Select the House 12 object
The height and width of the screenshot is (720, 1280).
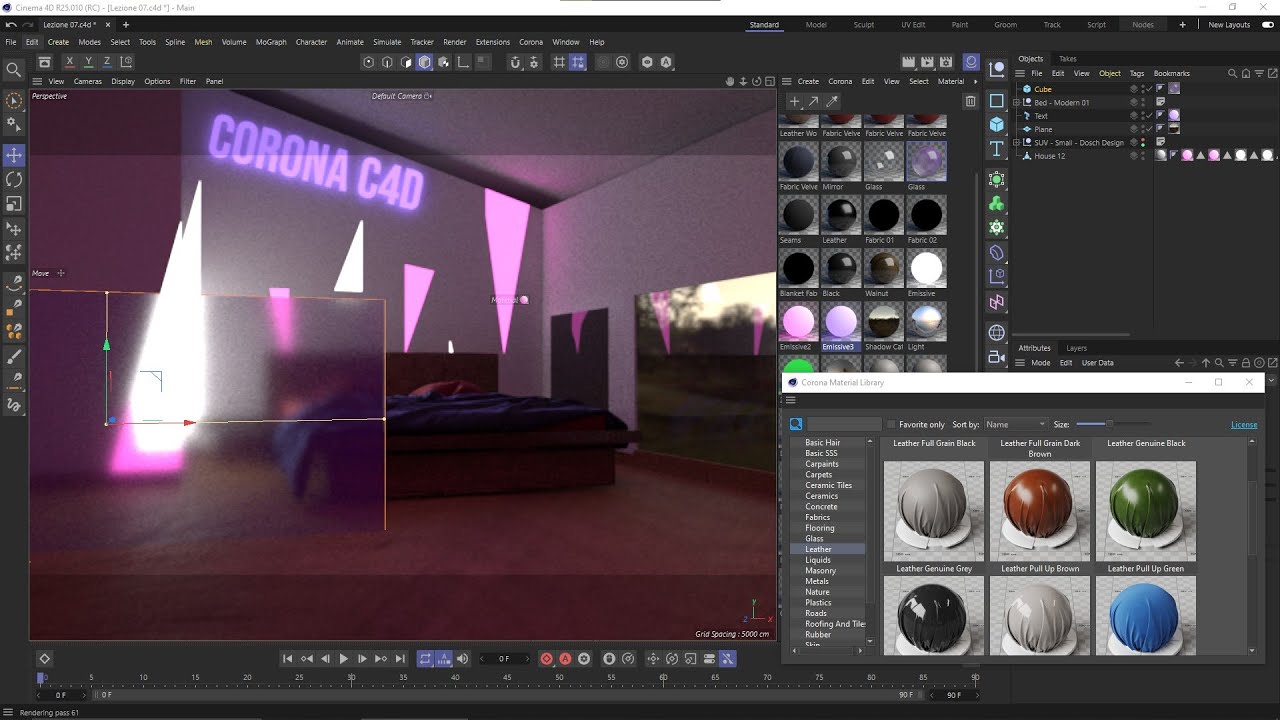(x=1049, y=156)
